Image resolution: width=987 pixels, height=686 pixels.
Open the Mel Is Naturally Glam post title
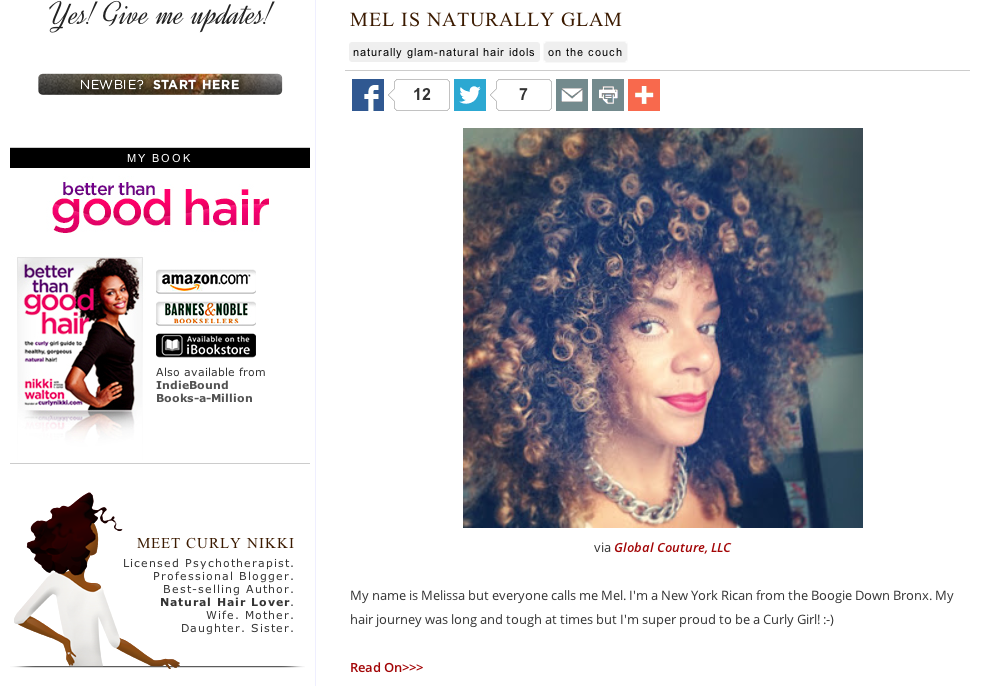point(485,20)
